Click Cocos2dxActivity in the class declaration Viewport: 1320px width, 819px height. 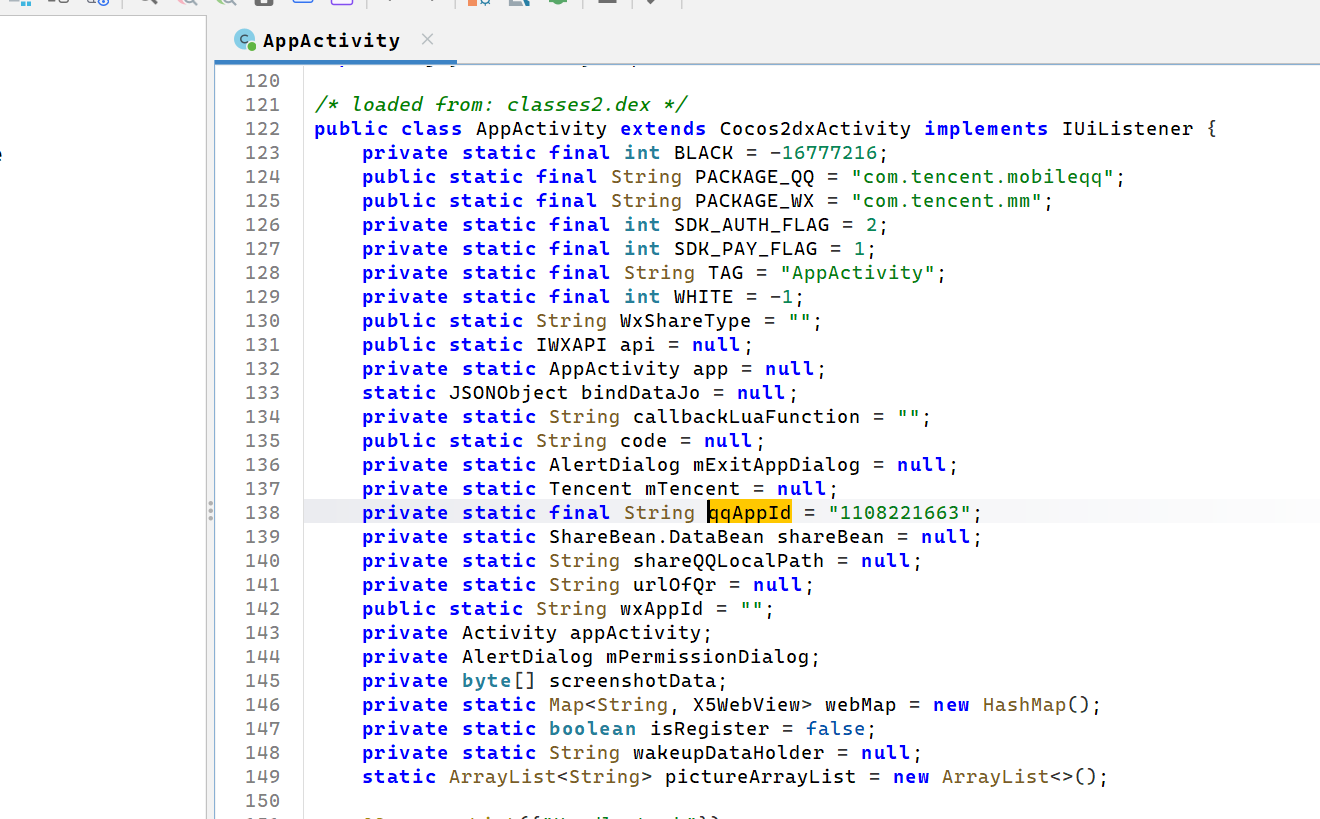point(815,129)
